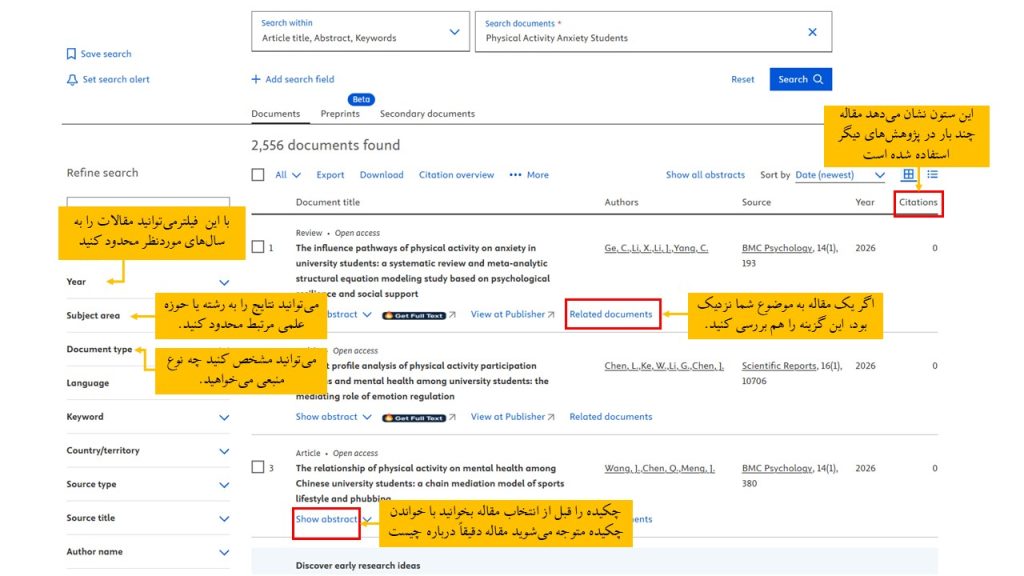Check the box for result 1

click(258, 247)
